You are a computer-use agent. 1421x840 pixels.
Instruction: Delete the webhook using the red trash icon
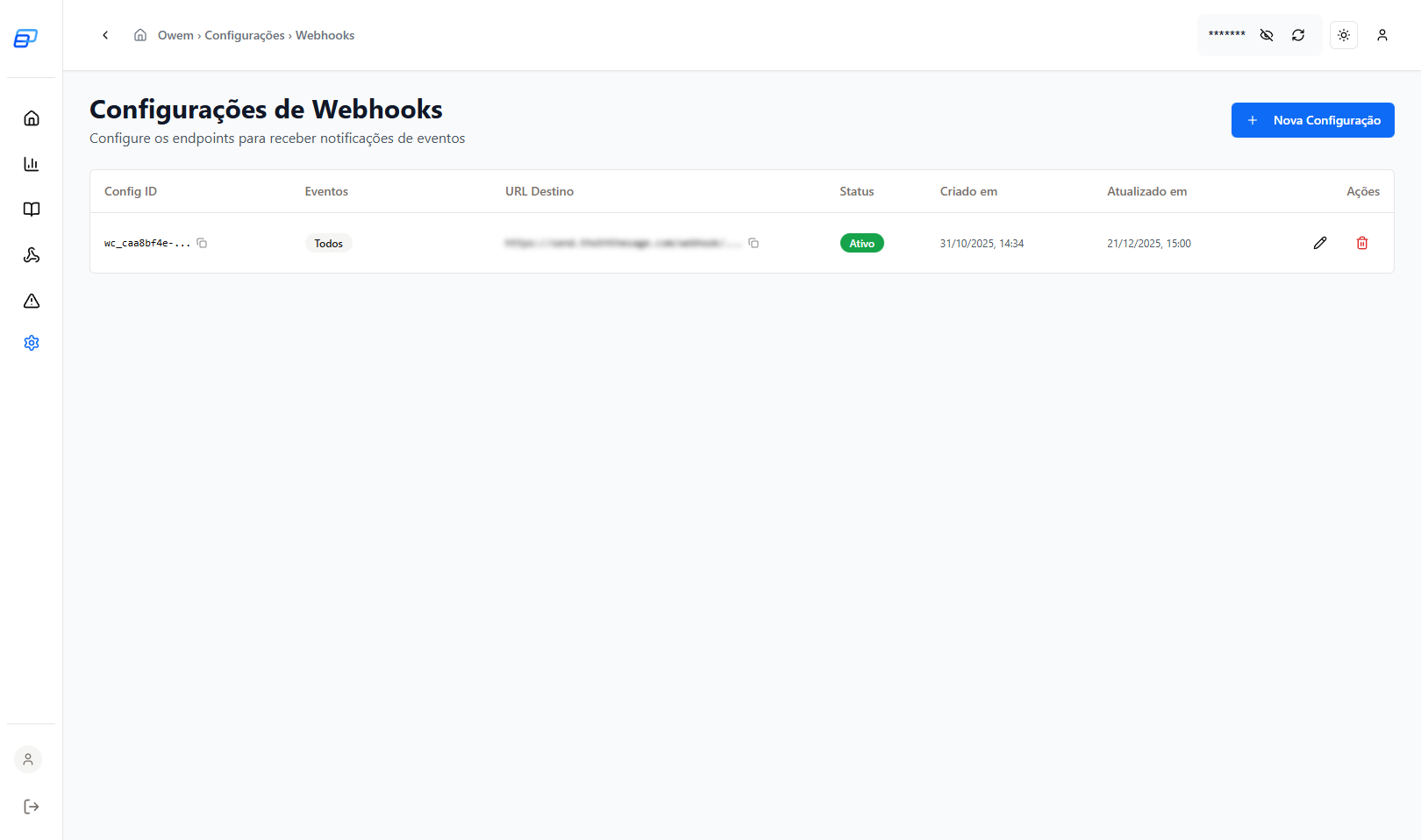(x=1362, y=243)
